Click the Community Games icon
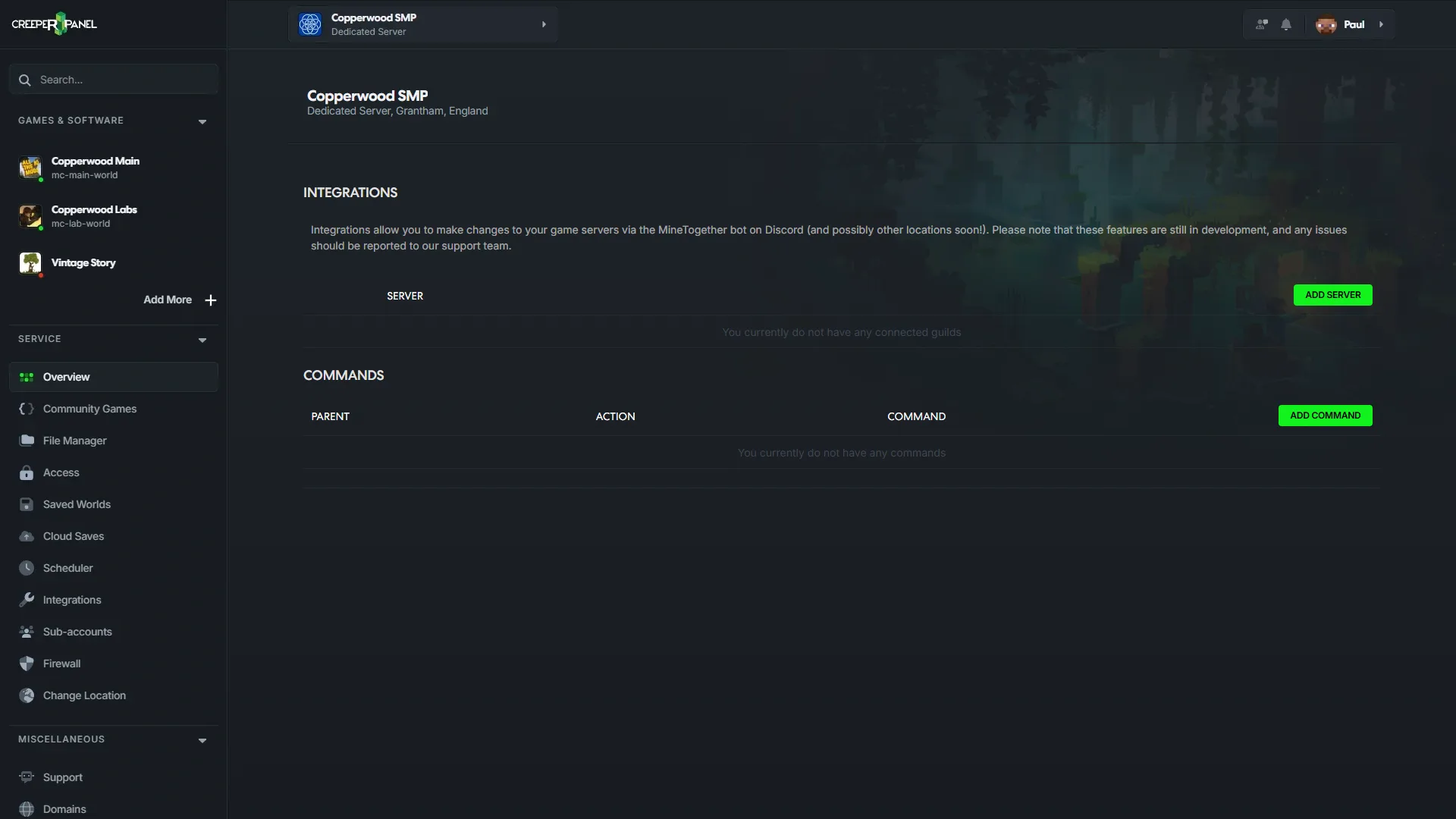 [27, 409]
